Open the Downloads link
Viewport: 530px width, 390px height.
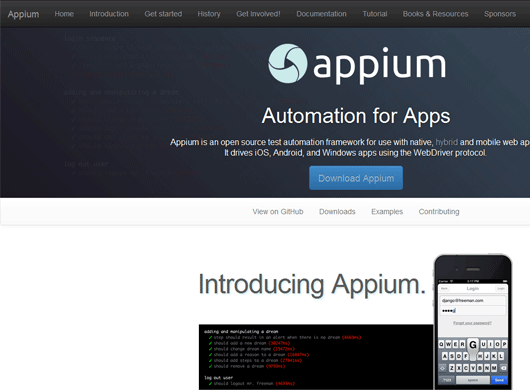click(337, 212)
